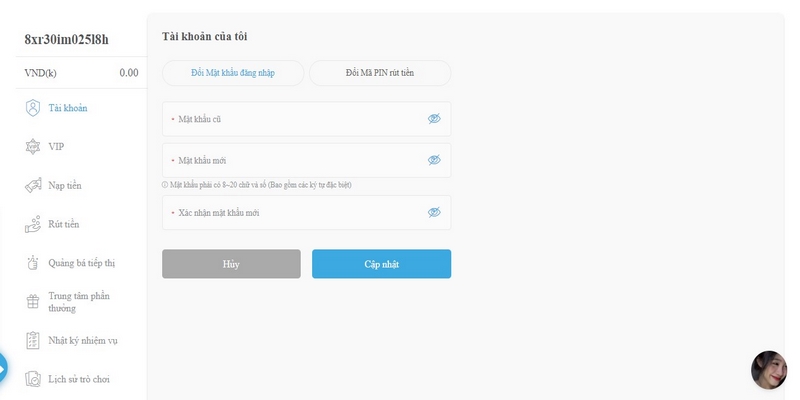Image resolution: width=800 pixels, height=400 pixels.
Task: Switch to Đổi Mã PIN rút tiền tab
Action: tap(380, 73)
